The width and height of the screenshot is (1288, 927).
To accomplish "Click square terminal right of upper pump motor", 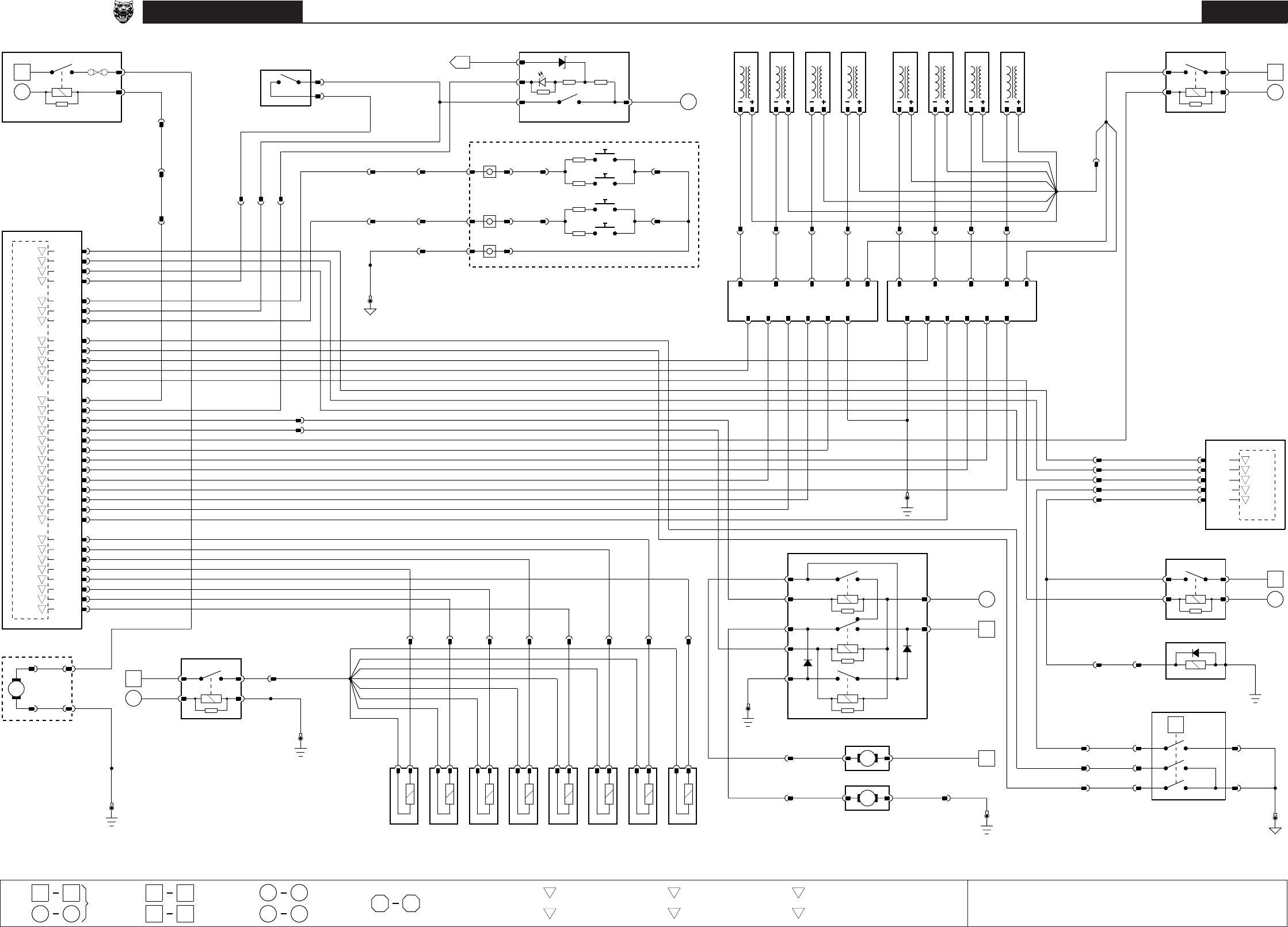I will click(x=986, y=758).
